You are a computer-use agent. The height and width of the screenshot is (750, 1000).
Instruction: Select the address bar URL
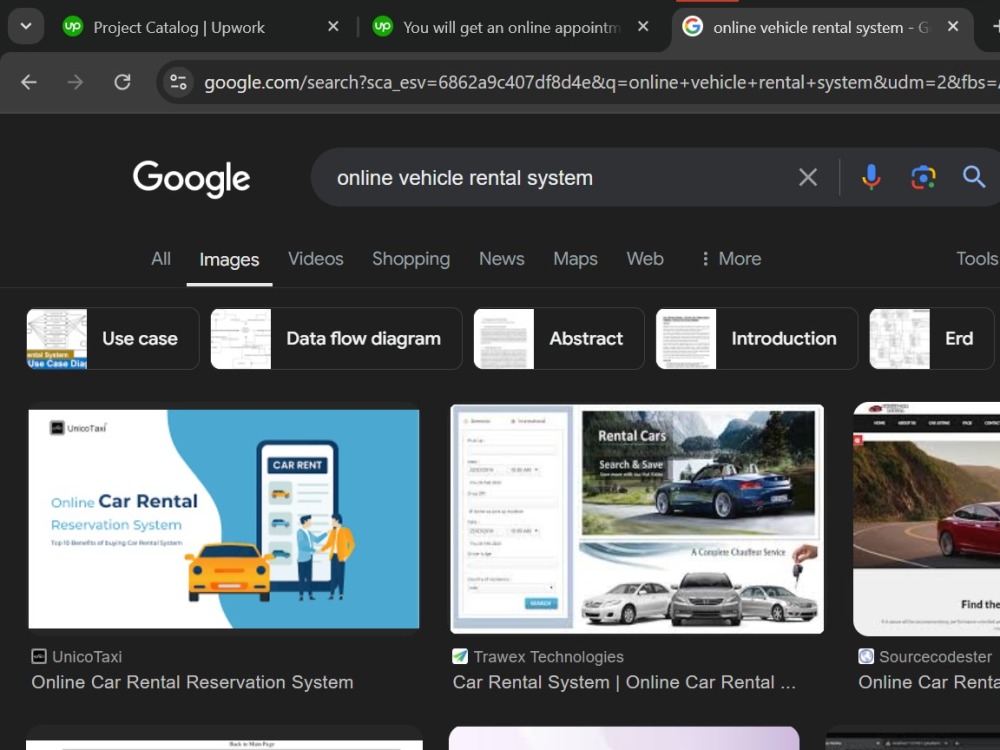click(601, 82)
